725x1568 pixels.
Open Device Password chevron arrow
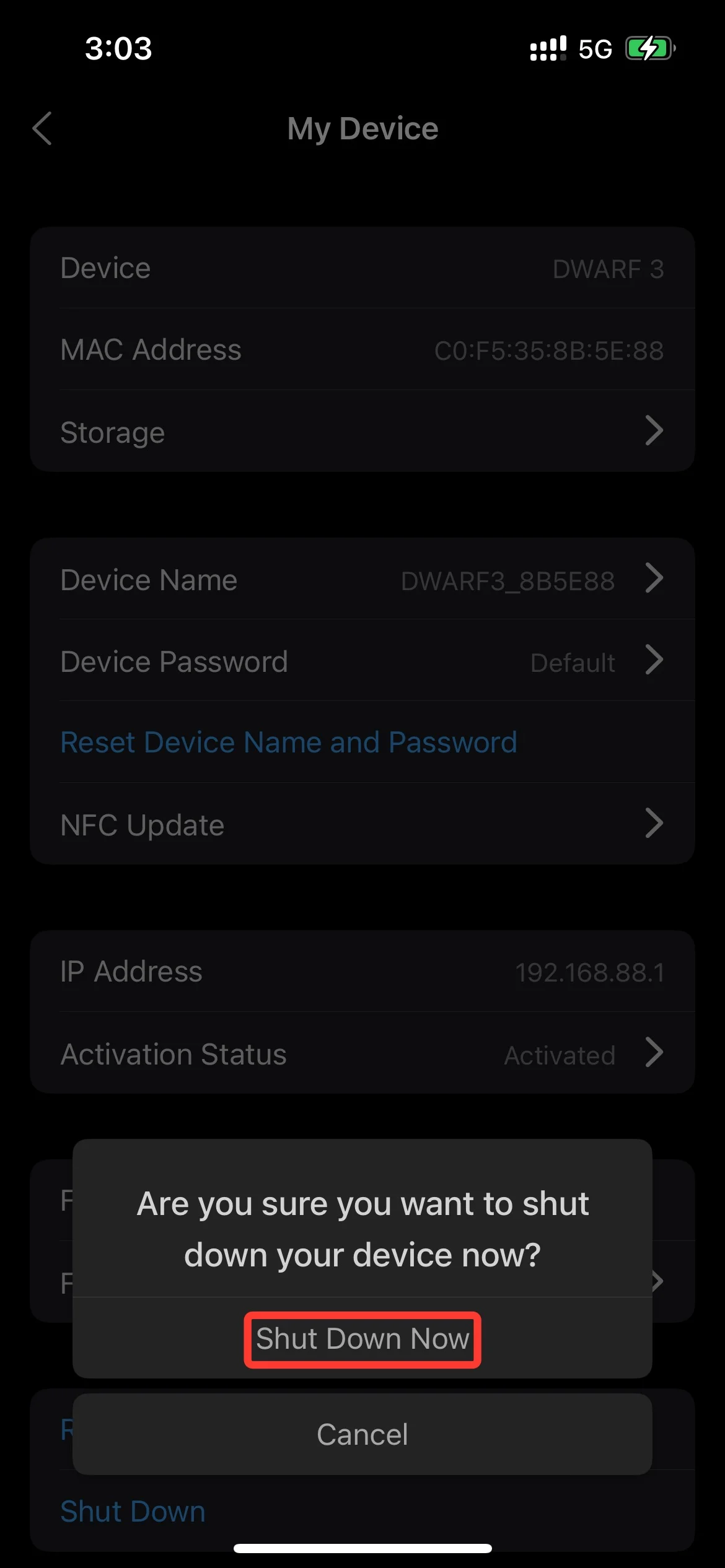(x=654, y=660)
